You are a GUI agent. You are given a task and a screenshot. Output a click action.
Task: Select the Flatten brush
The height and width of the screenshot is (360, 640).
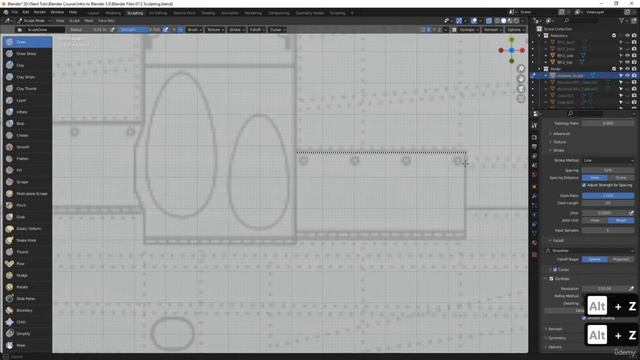(x=27, y=158)
